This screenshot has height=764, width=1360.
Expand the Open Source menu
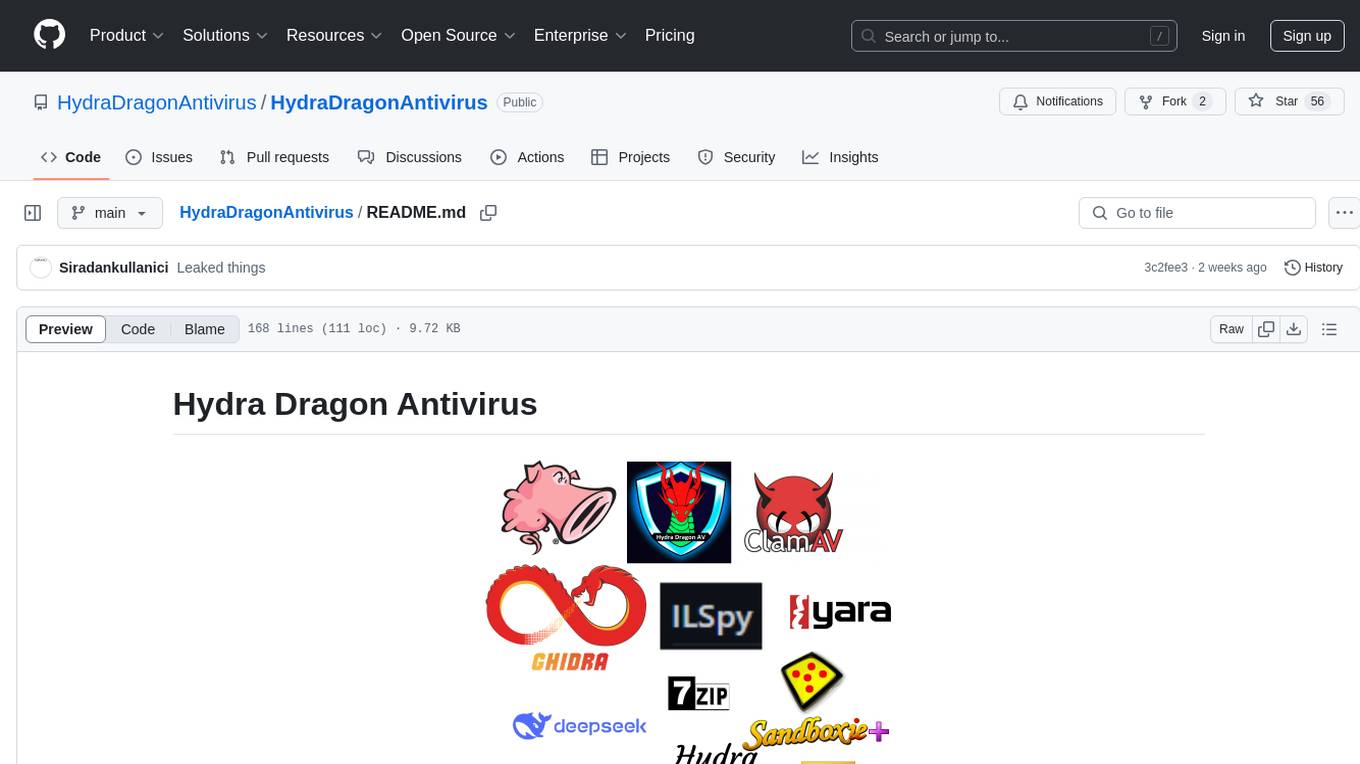point(458,35)
